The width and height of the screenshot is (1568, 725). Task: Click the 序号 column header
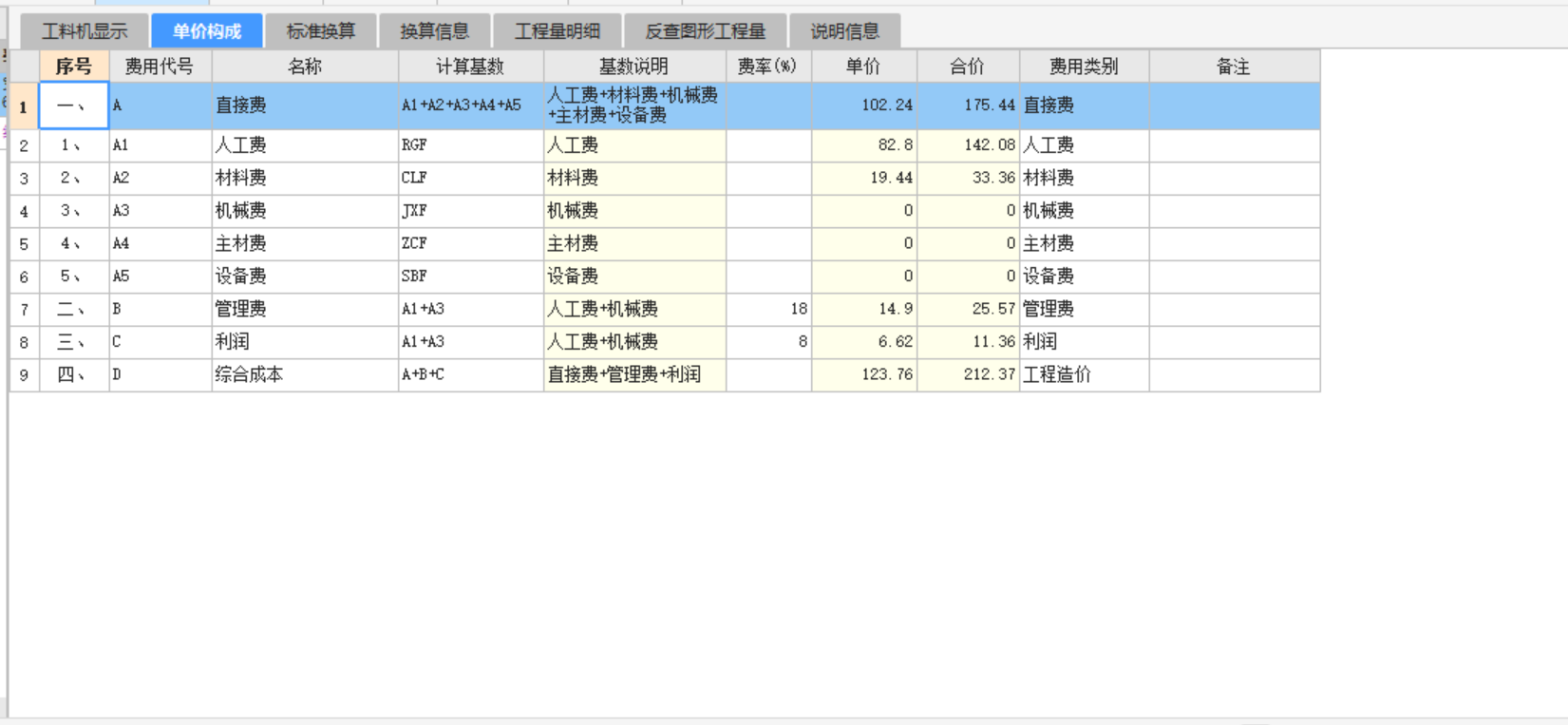pyautogui.click(x=74, y=67)
